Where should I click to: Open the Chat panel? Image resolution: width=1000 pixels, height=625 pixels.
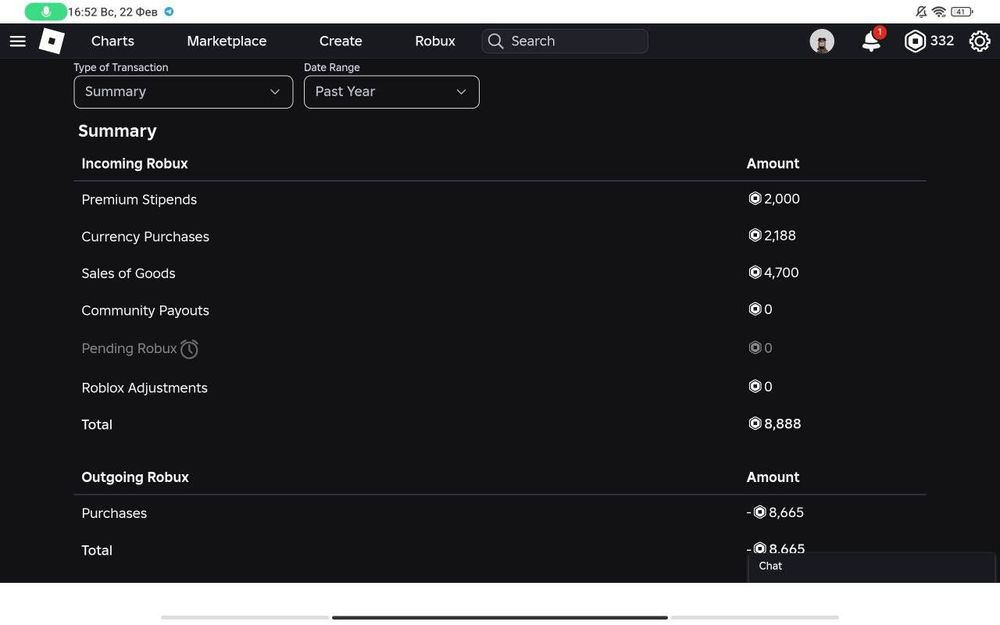pyautogui.click(x=871, y=567)
